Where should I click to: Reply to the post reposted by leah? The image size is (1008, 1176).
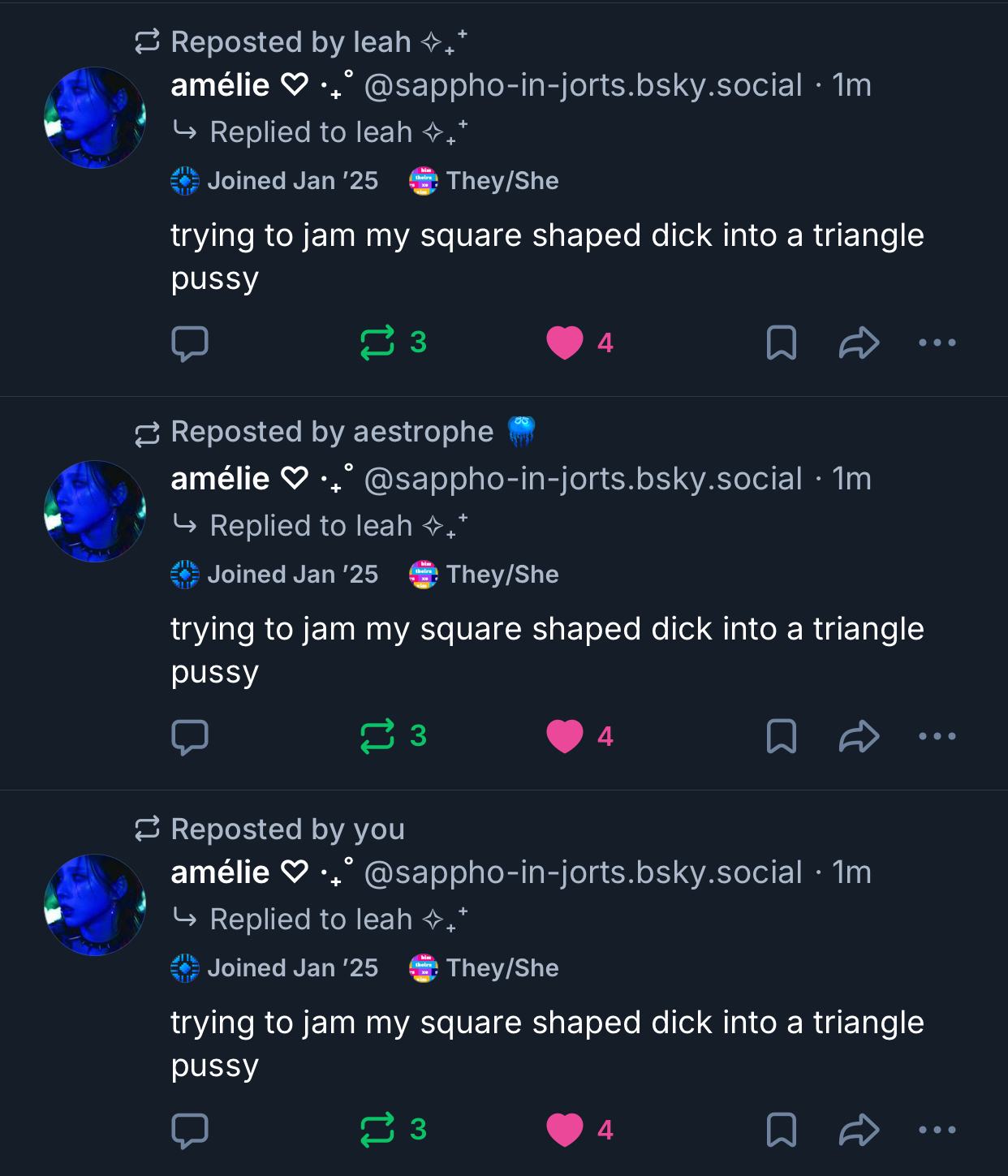click(190, 343)
